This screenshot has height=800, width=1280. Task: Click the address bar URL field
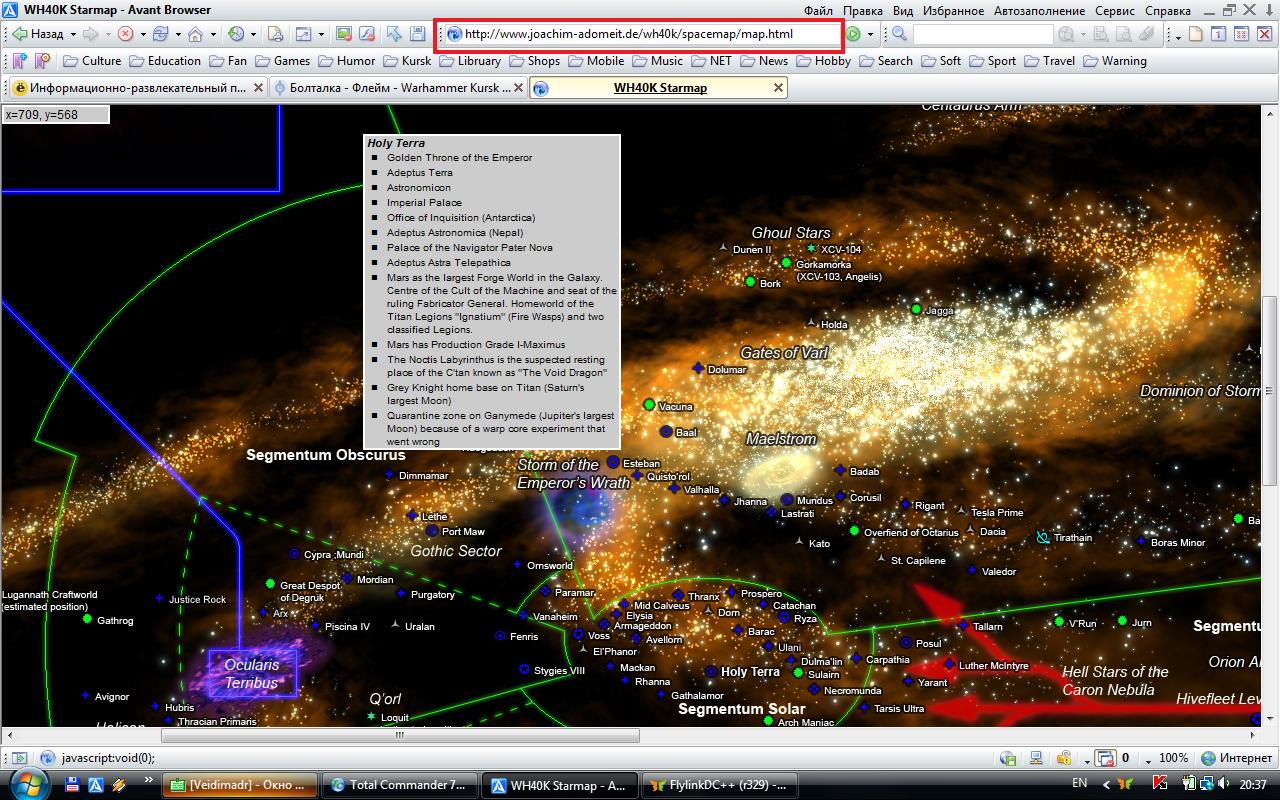pyautogui.click(x=642, y=34)
